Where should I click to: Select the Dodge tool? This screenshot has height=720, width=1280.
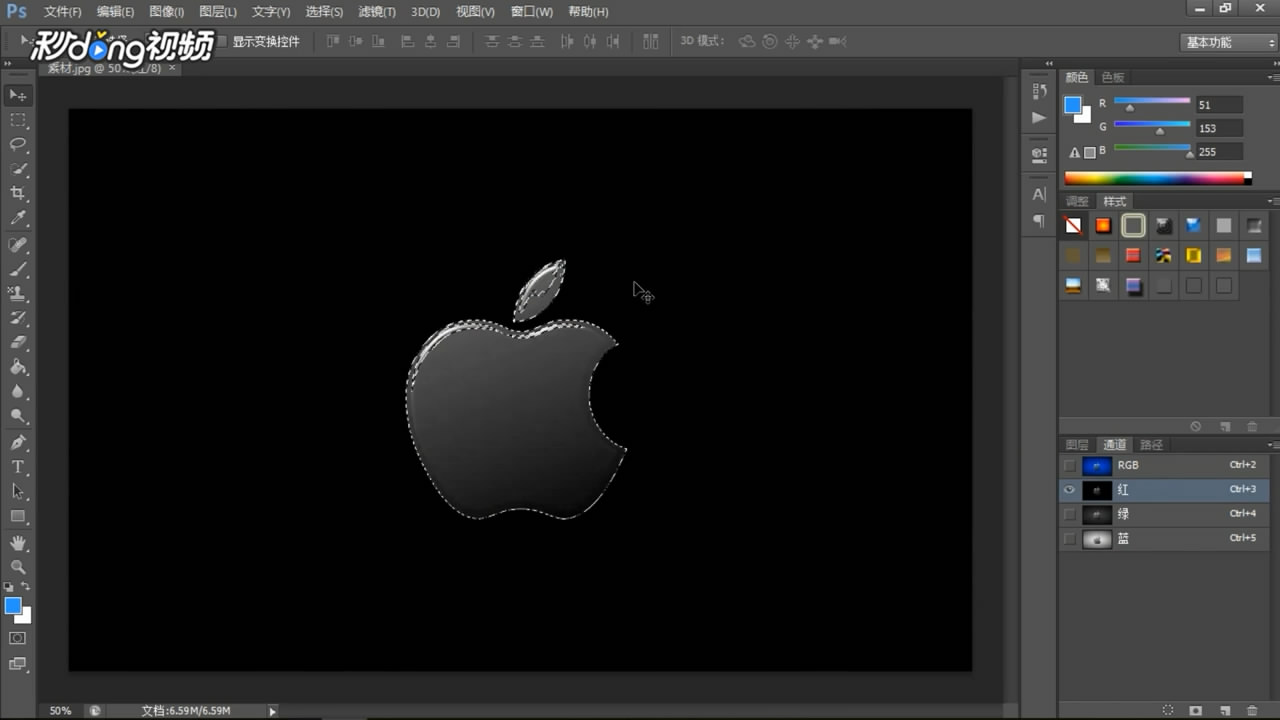click(18, 416)
